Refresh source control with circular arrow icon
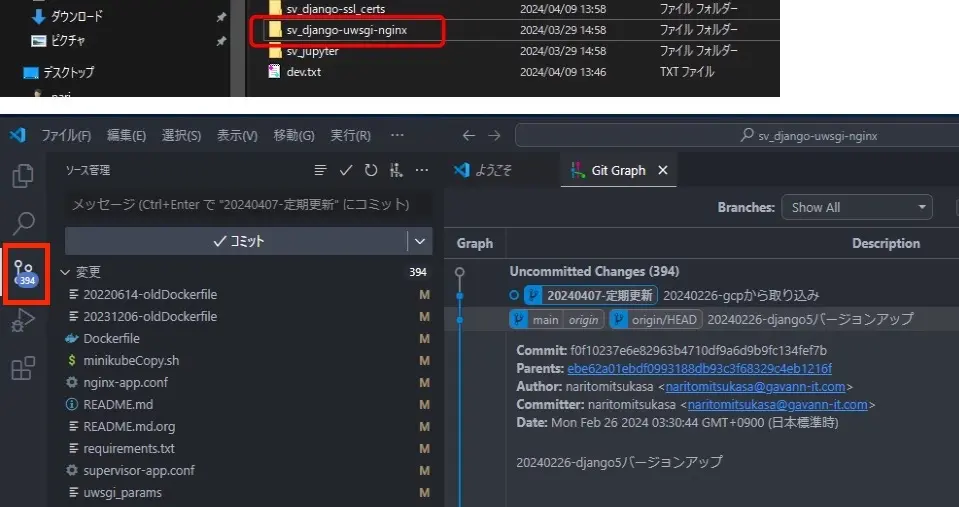The image size is (959, 507). coord(371,171)
